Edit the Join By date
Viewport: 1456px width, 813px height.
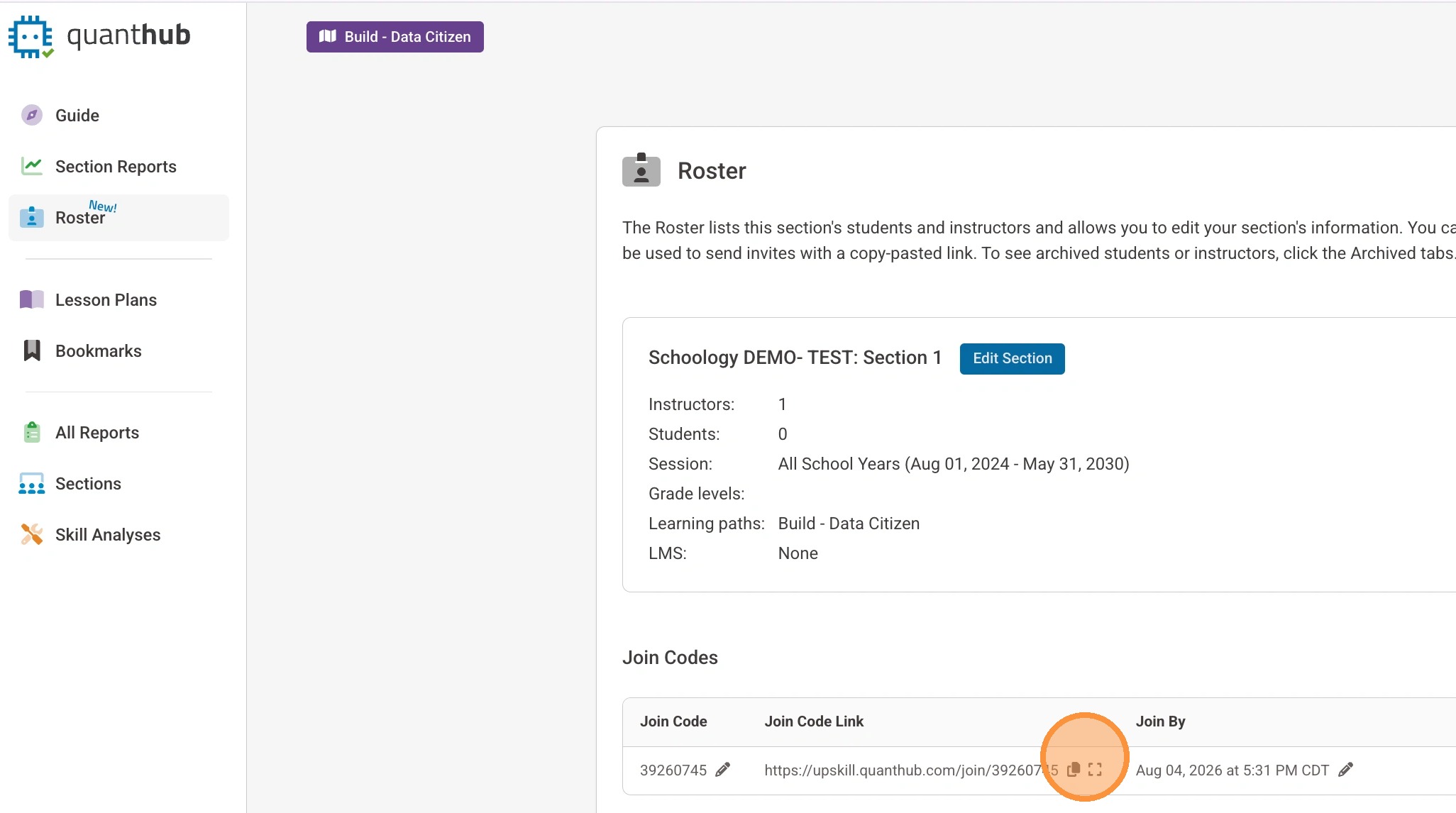[x=1345, y=770]
